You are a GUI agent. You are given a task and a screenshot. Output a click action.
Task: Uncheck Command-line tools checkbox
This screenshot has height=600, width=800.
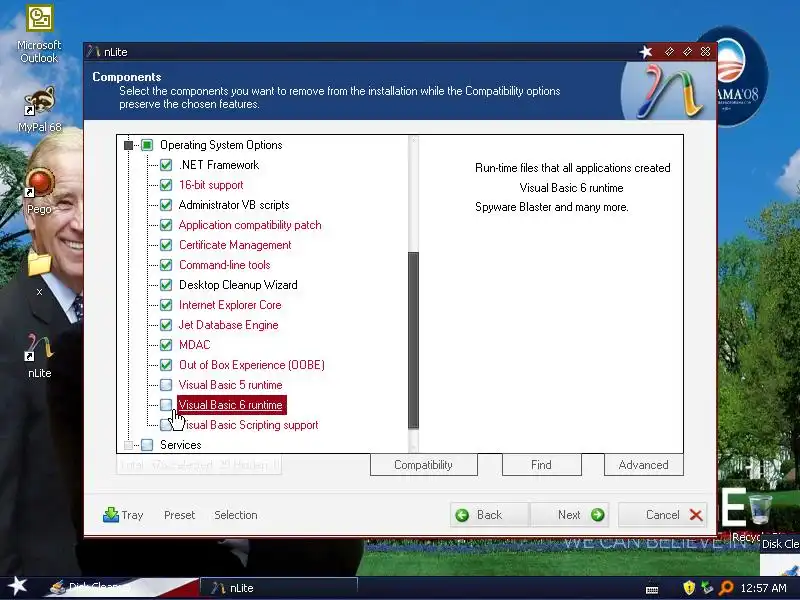(166, 265)
